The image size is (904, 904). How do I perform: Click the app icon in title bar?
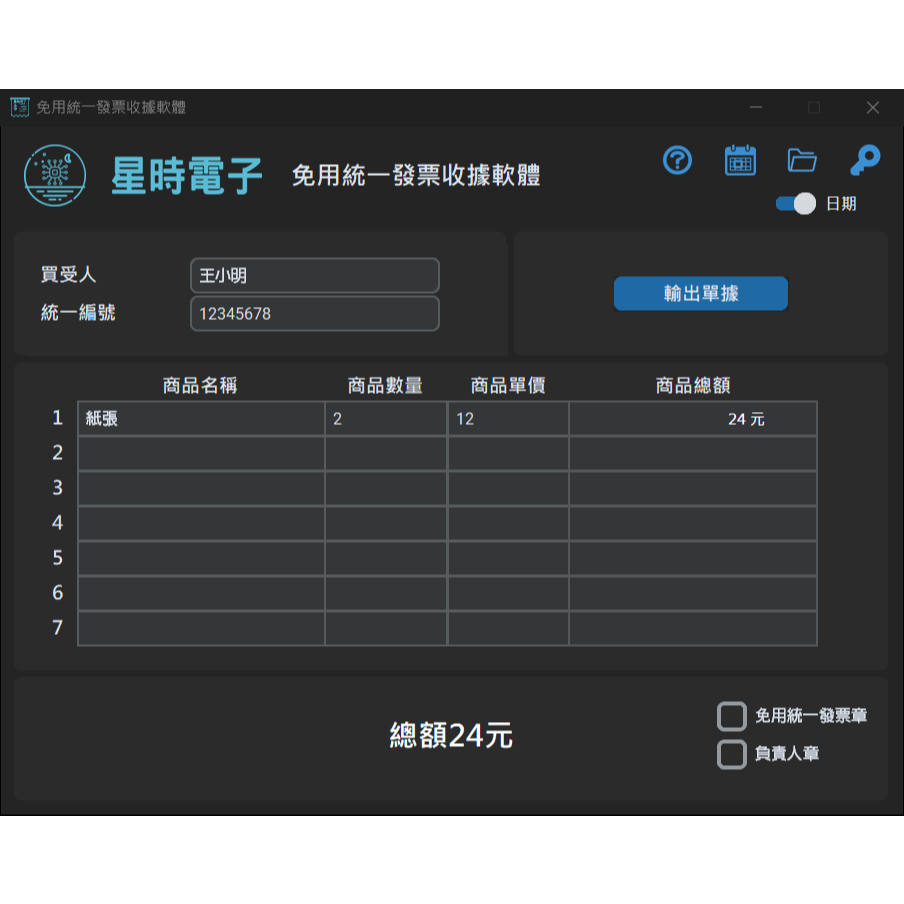[20, 107]
